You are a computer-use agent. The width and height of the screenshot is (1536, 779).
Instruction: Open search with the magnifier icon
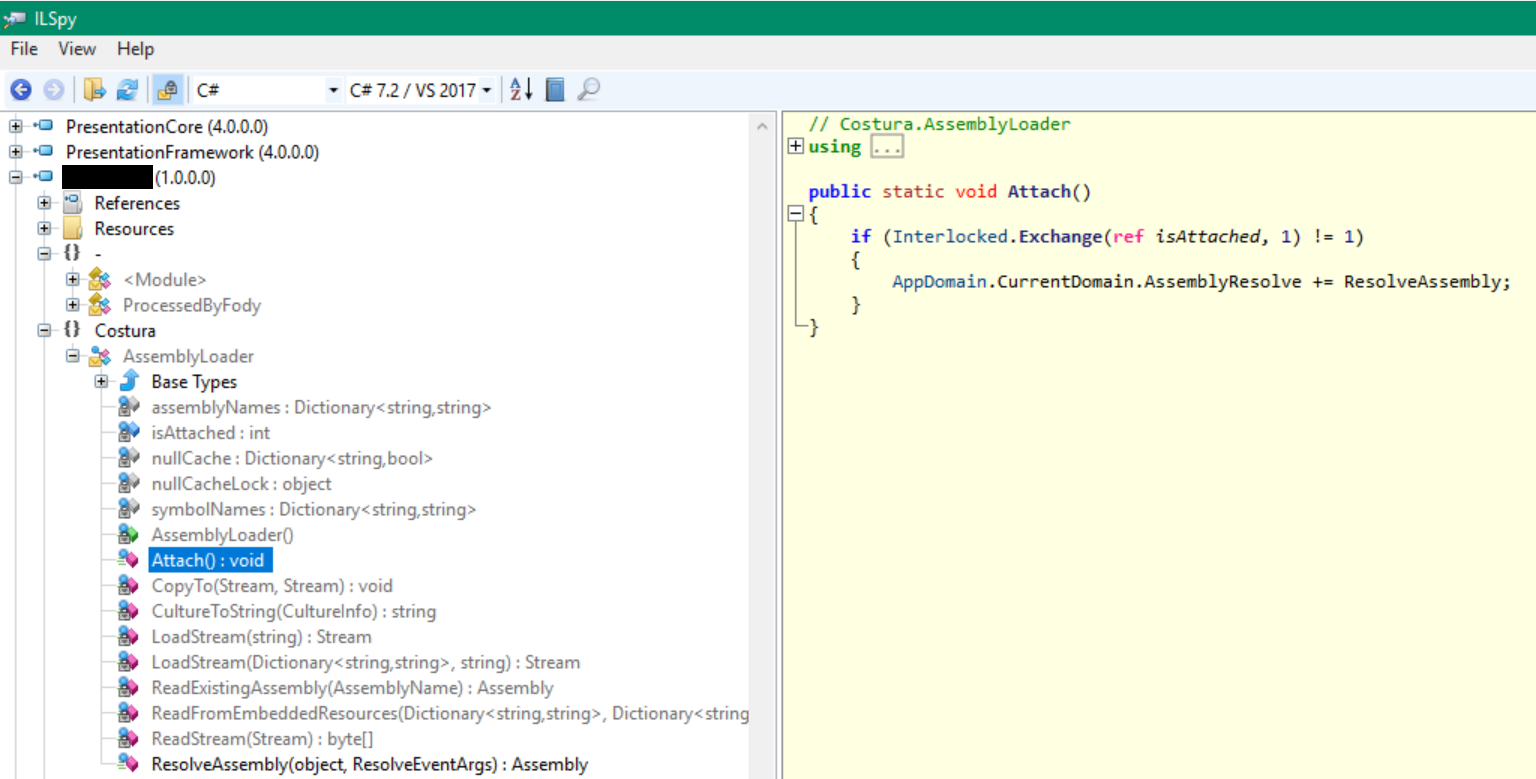tap(589, 90)
